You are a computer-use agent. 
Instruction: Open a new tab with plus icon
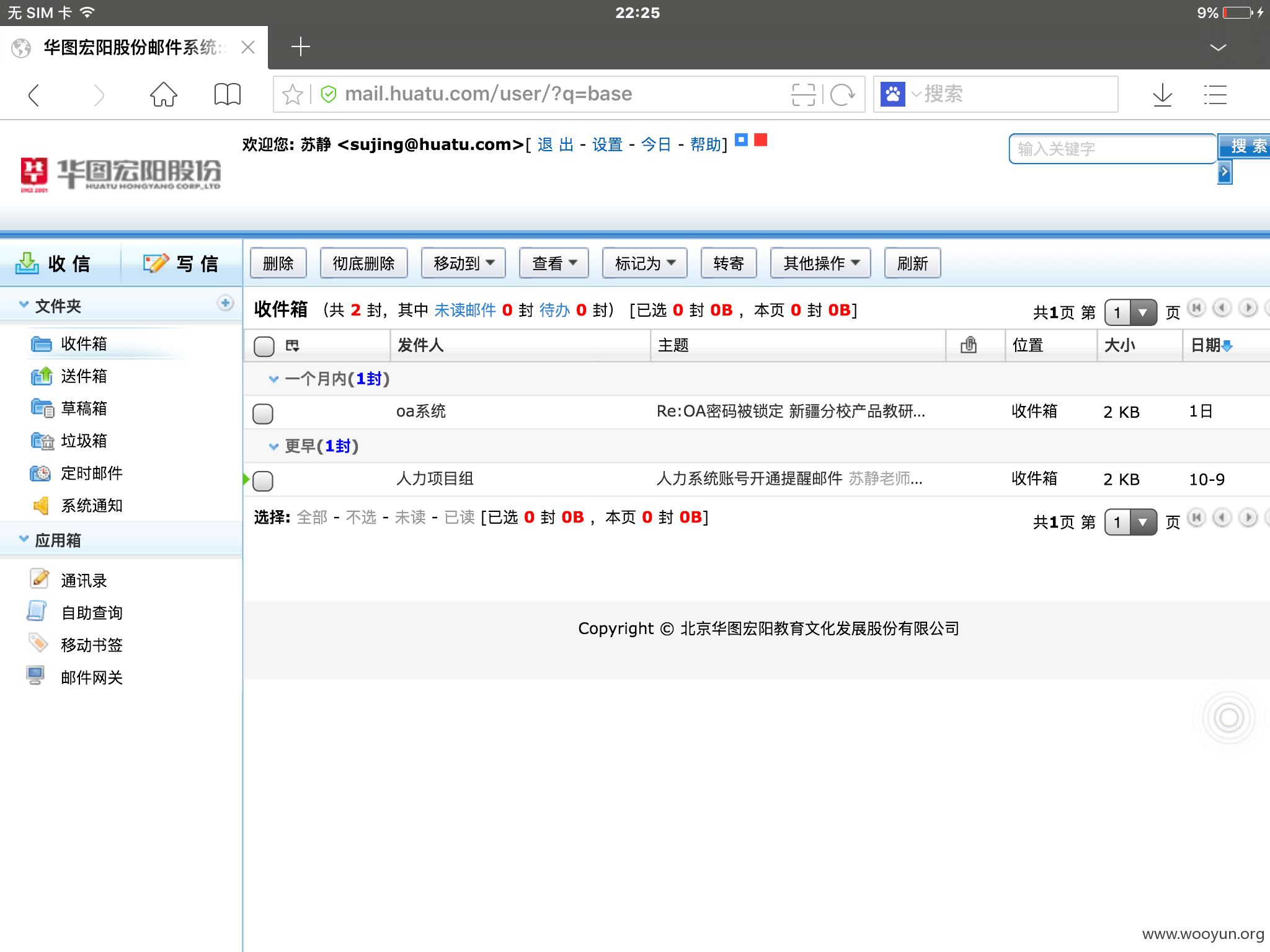(301, 46)
